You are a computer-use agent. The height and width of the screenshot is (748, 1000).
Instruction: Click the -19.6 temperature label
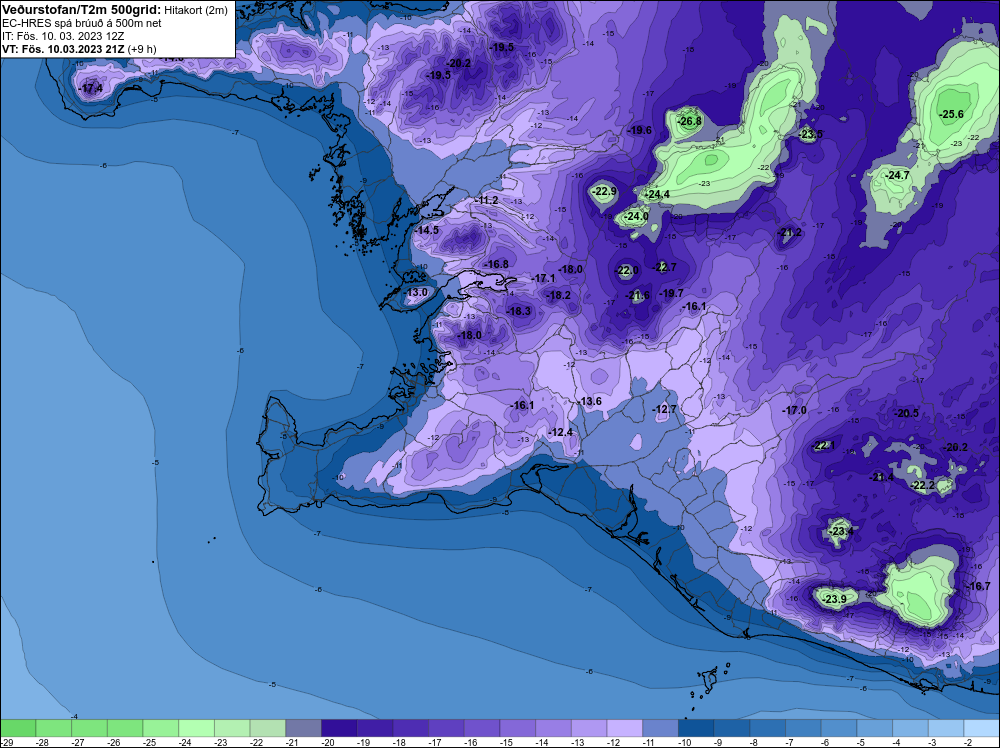(639, 130)
